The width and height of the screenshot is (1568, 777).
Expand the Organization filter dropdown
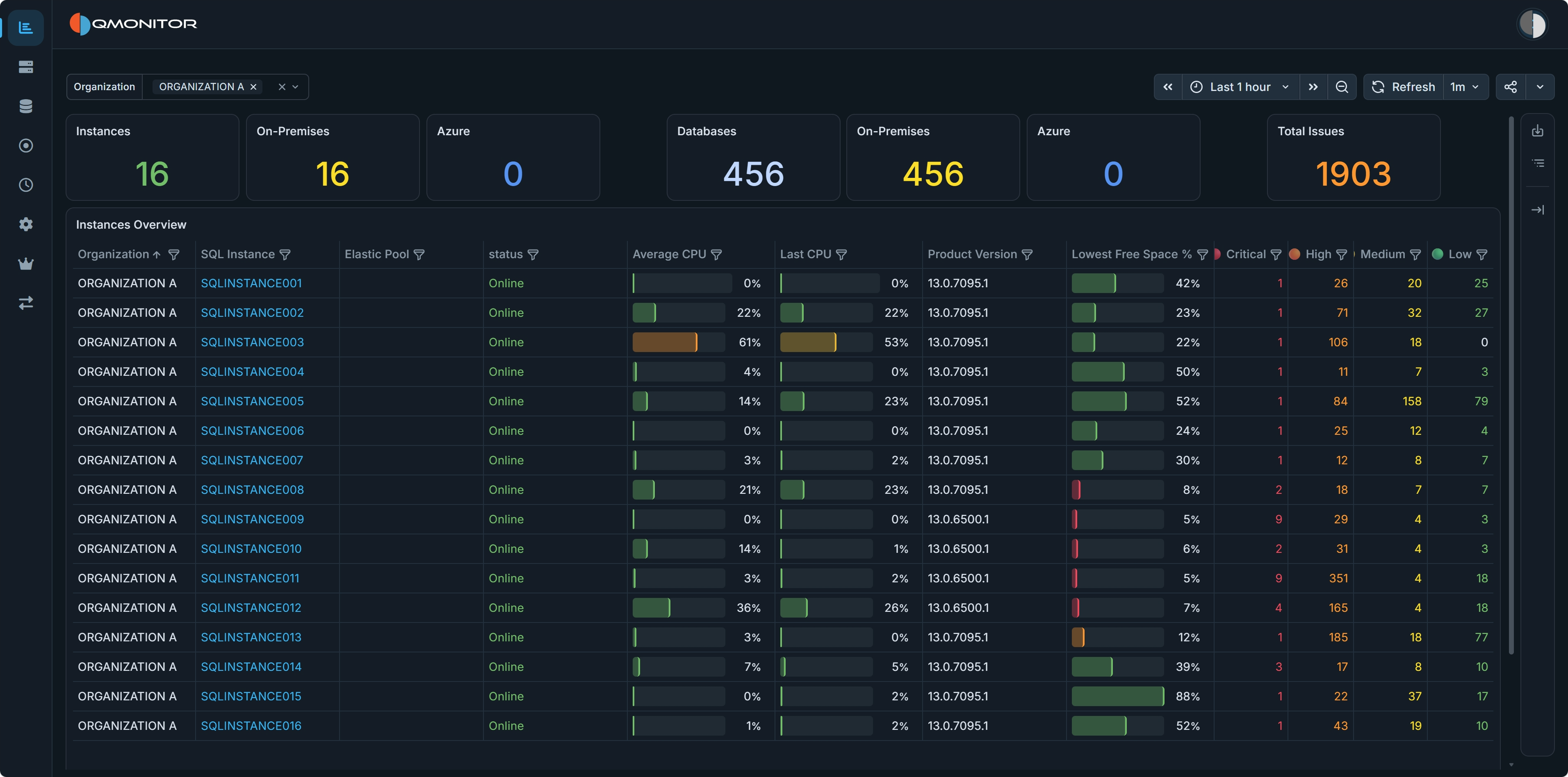point(295,87)
